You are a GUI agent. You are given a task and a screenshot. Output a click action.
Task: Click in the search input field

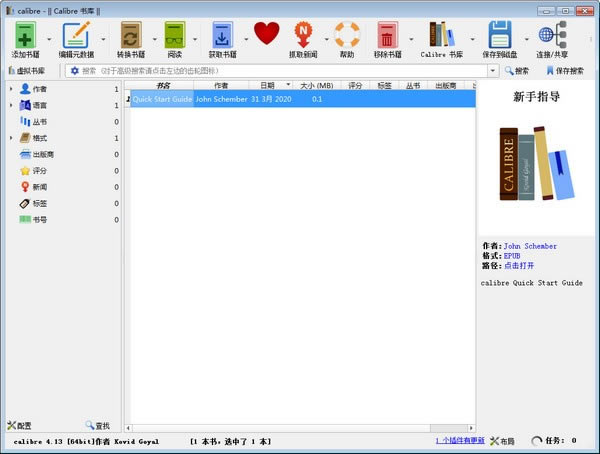[280, 71]
